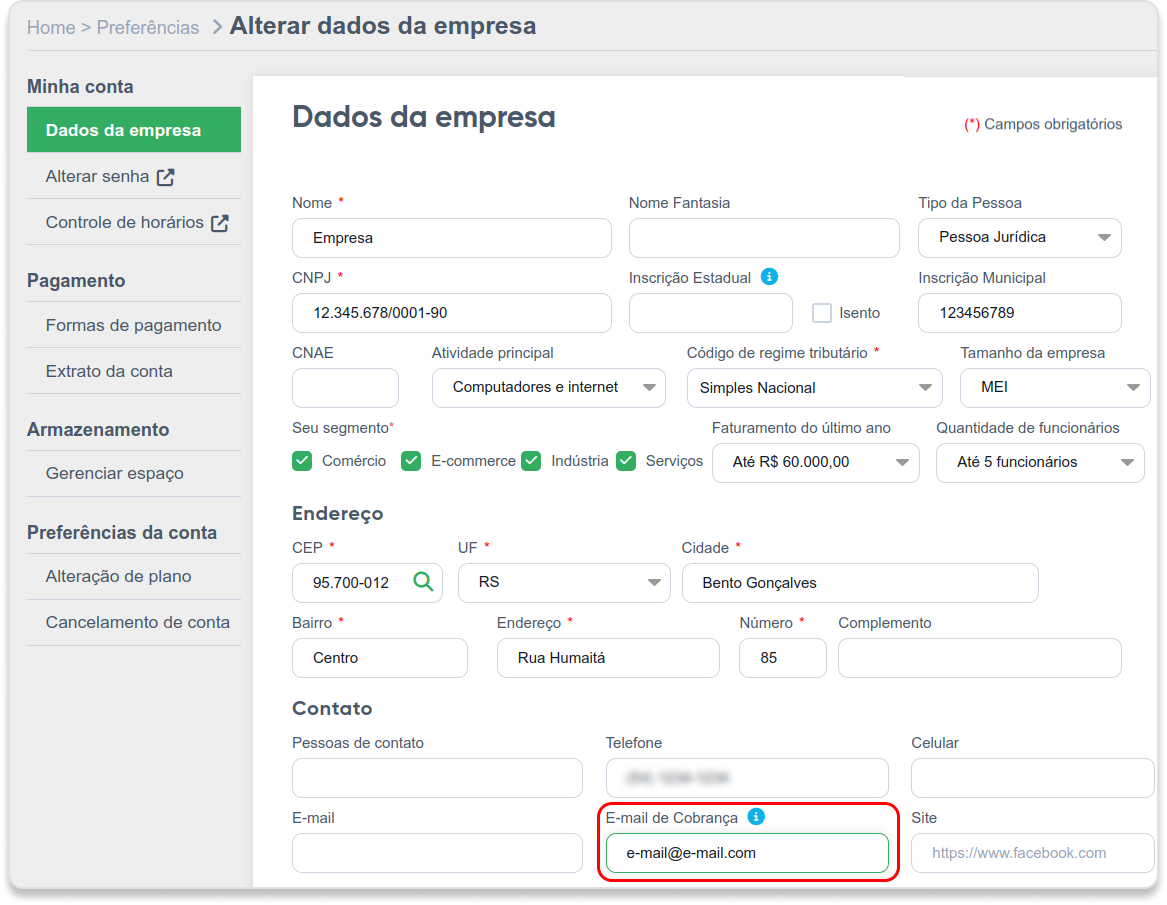Open the Tamanho da empresa dropdown

pyautogui.click(x=1055, y=388)
